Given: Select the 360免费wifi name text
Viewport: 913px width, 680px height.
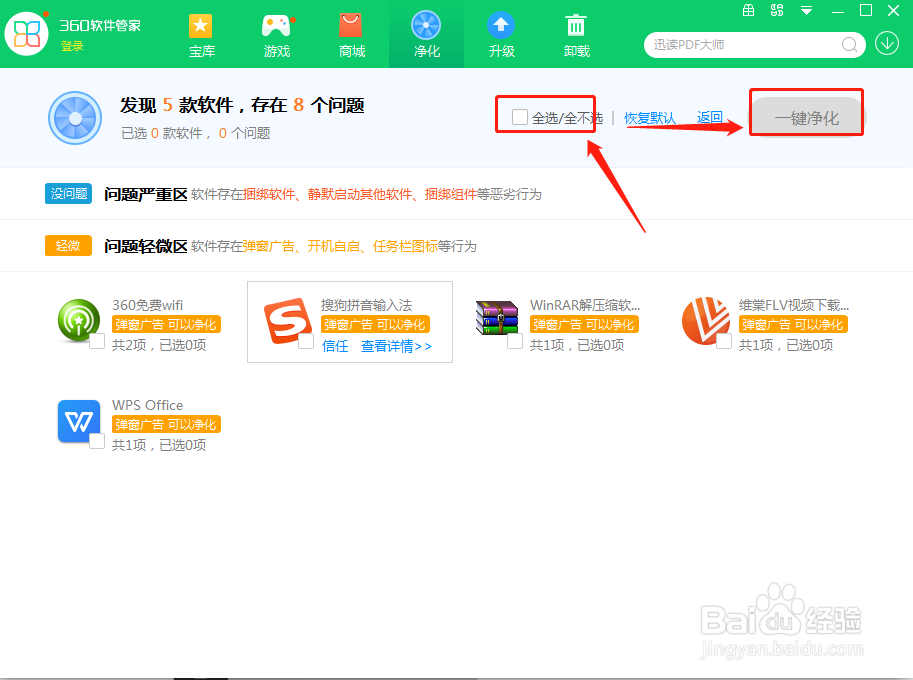Looking at the screenshot, I should [x=147, y=305].
